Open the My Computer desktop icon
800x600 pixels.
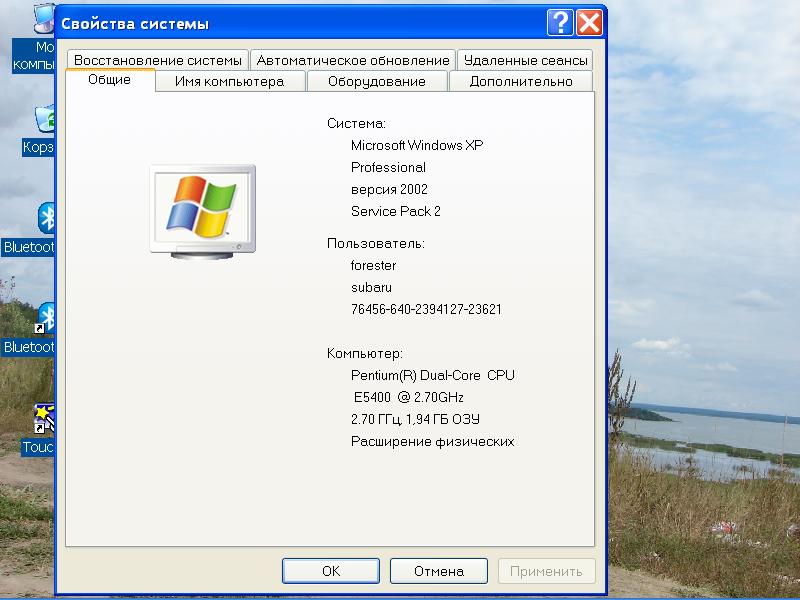[x=44, y=20]
